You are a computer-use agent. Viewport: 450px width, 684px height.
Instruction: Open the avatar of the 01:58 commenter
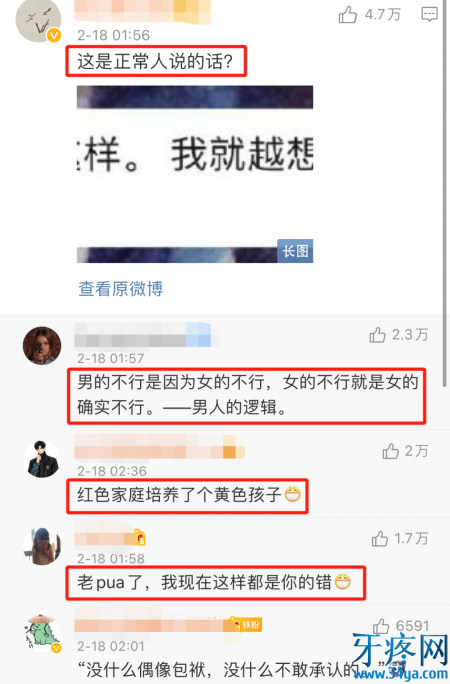pos(42,547)
